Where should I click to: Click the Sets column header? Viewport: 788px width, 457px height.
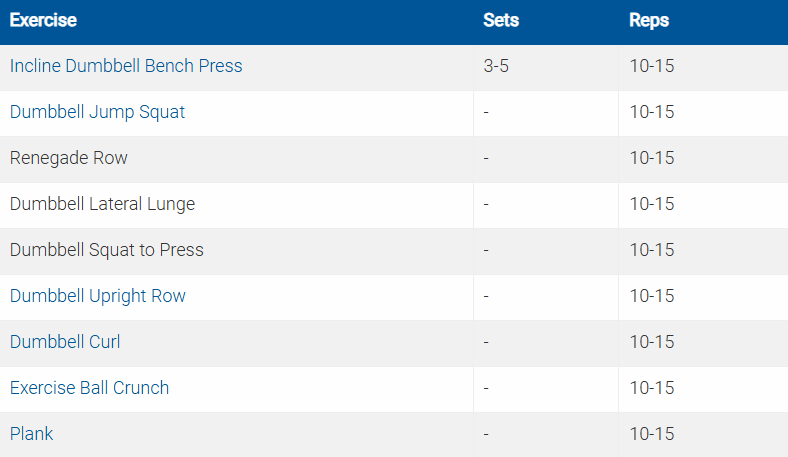pyautogui.click(x=501, y=20)
